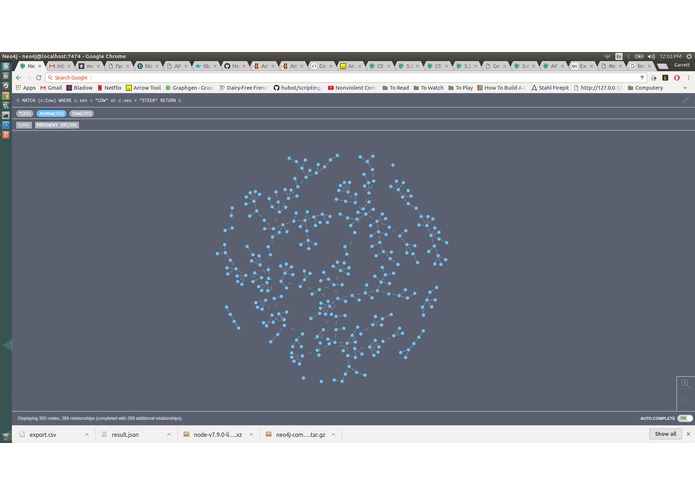Click the red Opera extension icon
The image size is (695, 494).
point(677,78)
